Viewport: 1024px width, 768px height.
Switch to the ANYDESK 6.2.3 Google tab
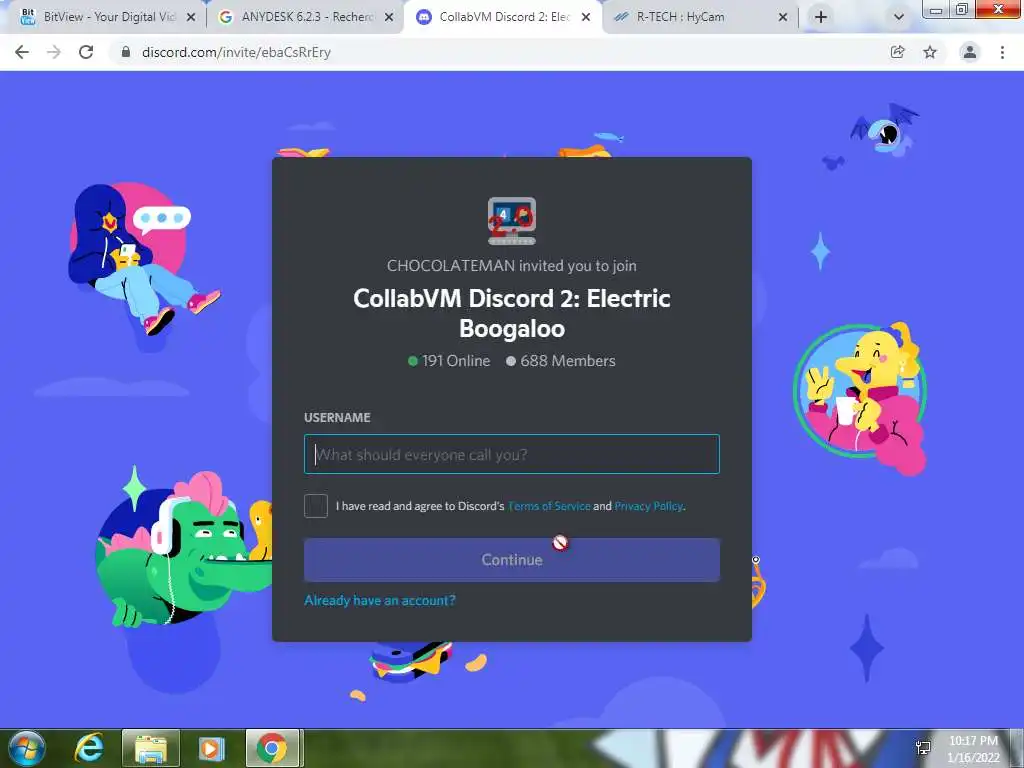pyautogui.click(x=306, y=17)
